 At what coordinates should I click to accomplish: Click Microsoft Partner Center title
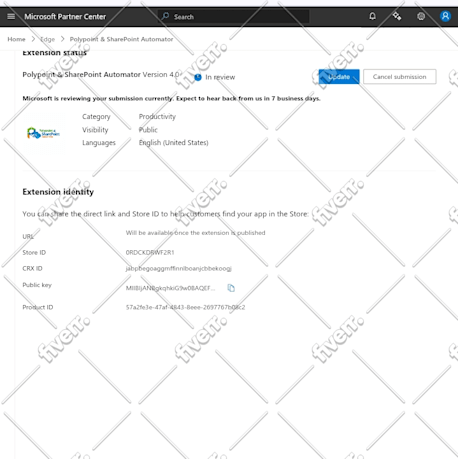pos(65,17)
